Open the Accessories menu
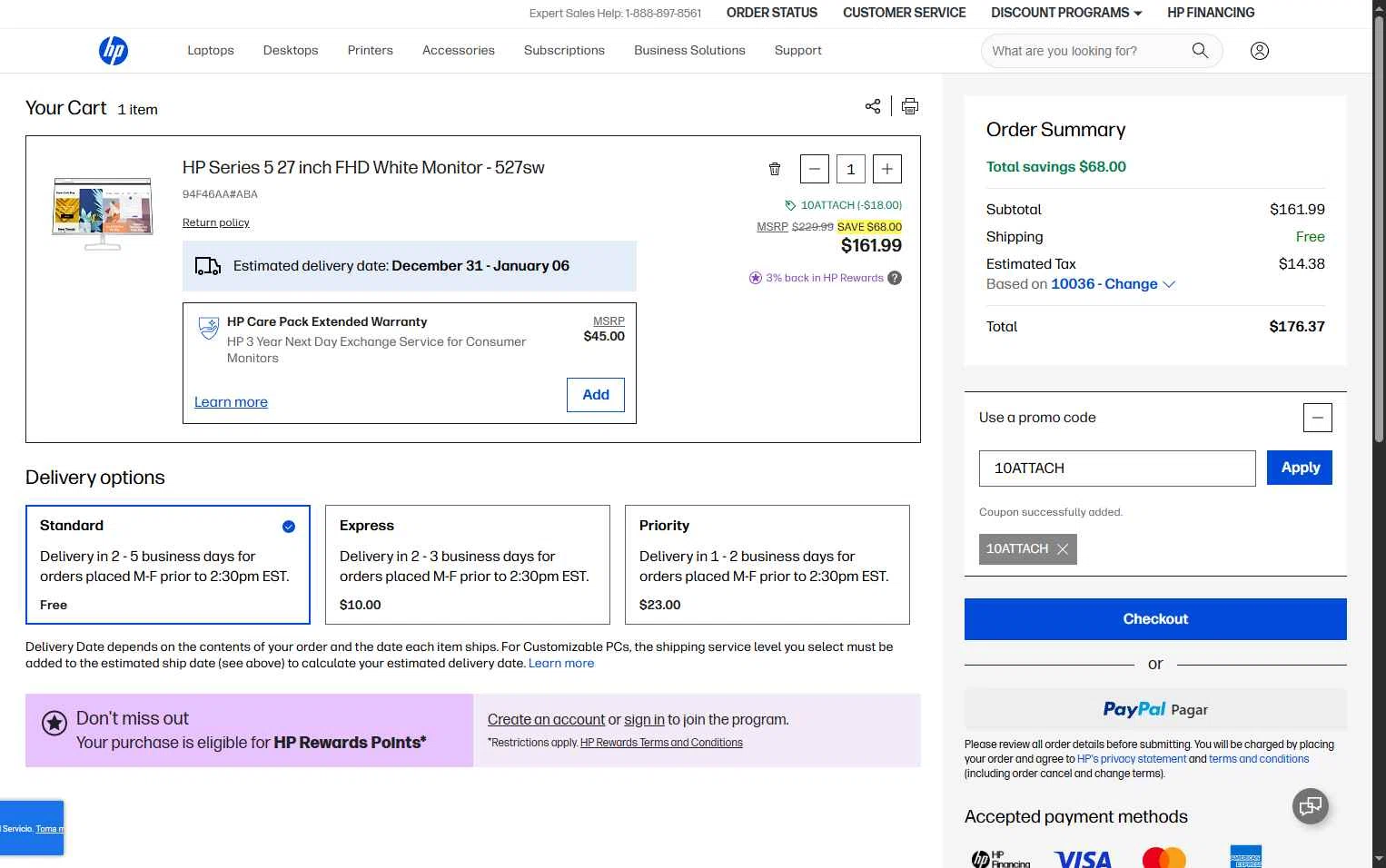This screenshot has height=868, width=1386. pos(459,51)
